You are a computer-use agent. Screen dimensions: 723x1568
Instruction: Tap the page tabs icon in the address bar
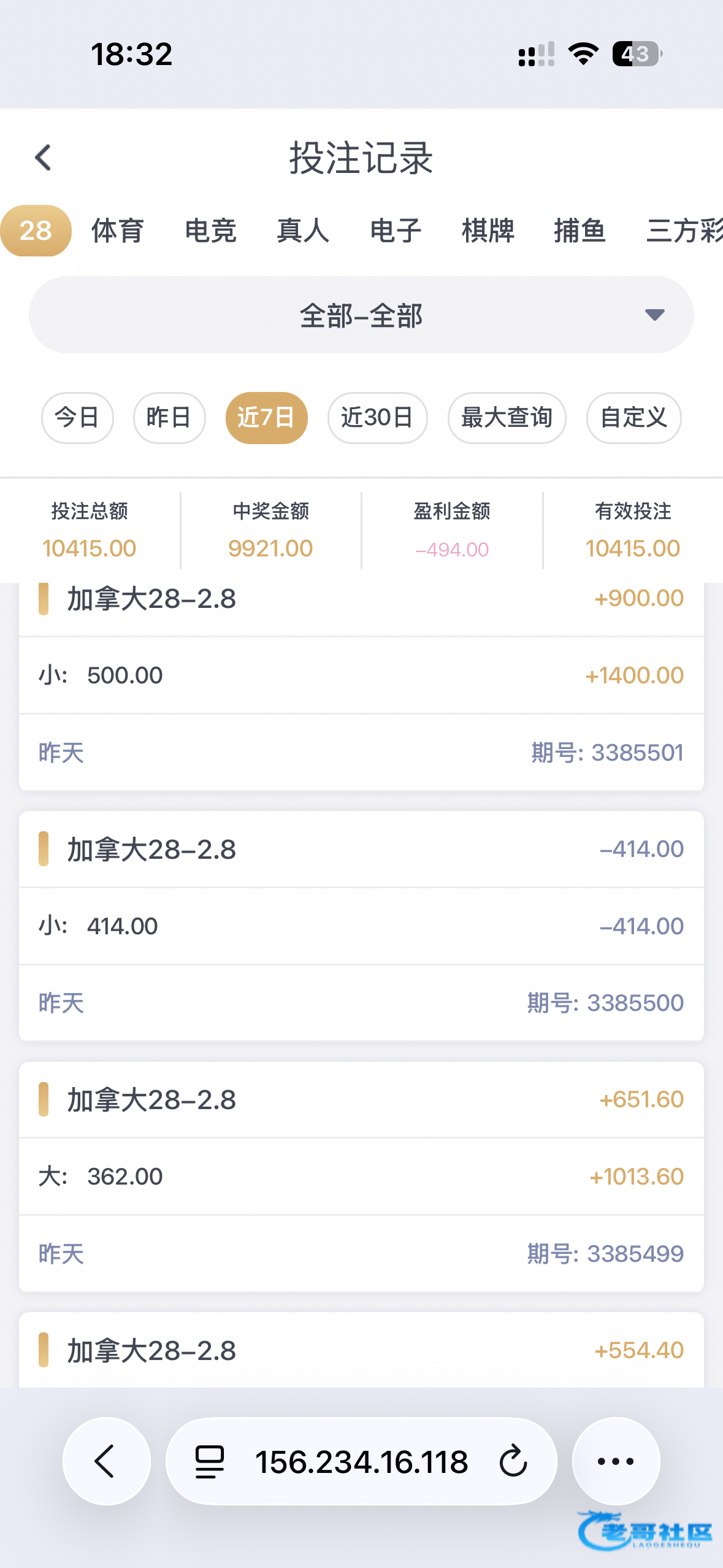point(209,1461)
